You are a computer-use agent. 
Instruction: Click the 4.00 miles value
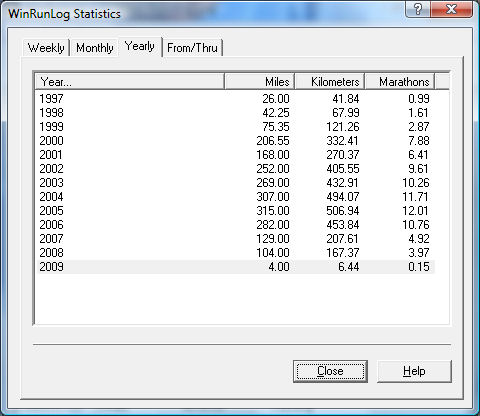pos(279,267)
